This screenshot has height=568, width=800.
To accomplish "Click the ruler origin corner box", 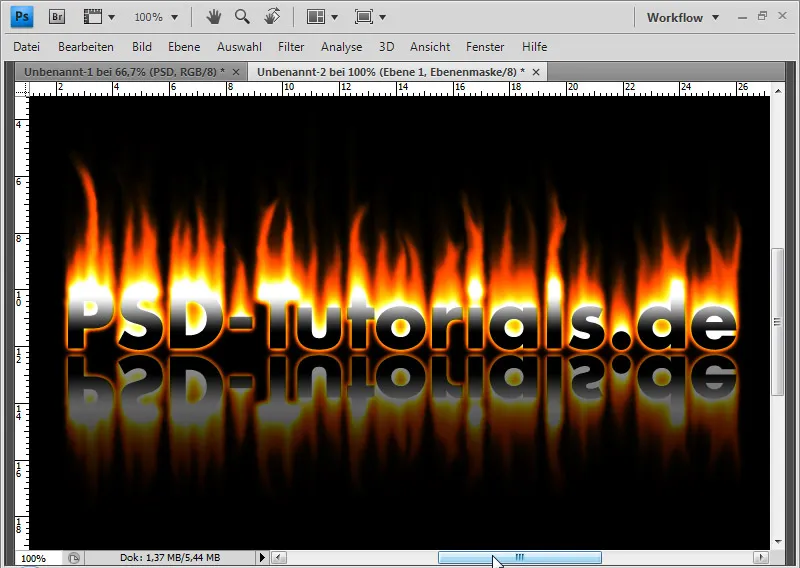I will tap(22, 89).
